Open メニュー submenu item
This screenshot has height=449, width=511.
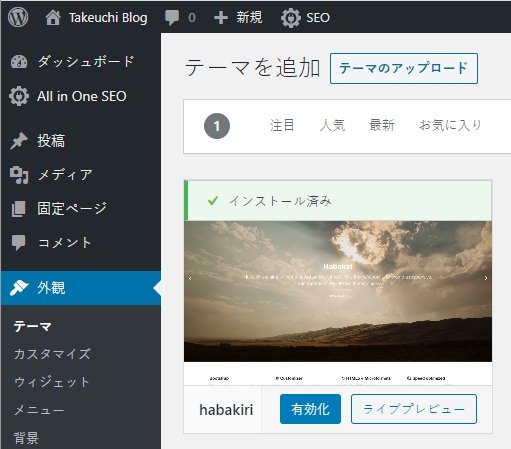[39, 410]
